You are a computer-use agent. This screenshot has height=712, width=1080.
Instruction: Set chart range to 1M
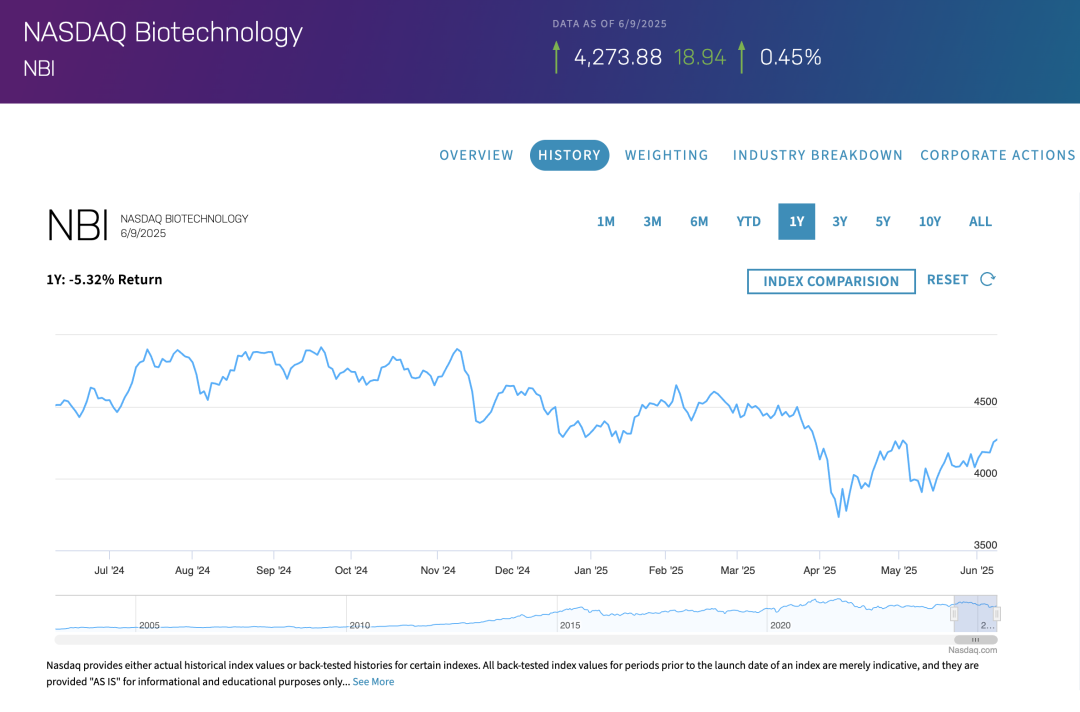coord(606,222)
